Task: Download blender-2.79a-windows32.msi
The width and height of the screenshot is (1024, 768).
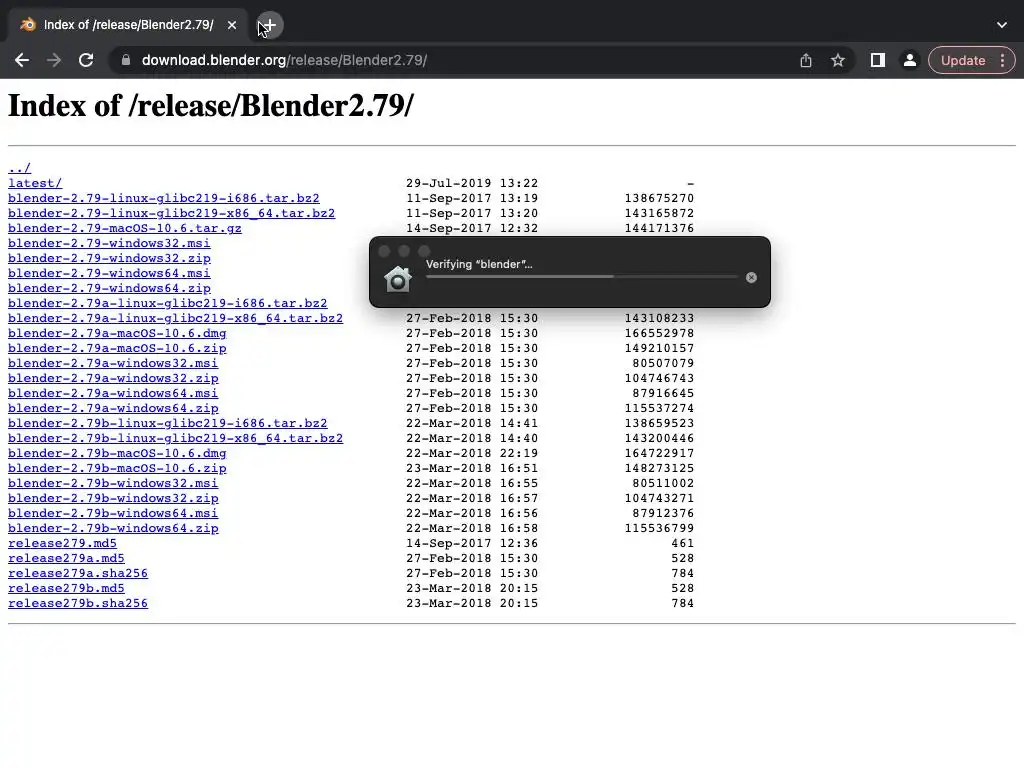Action: (x=113, y=363)
